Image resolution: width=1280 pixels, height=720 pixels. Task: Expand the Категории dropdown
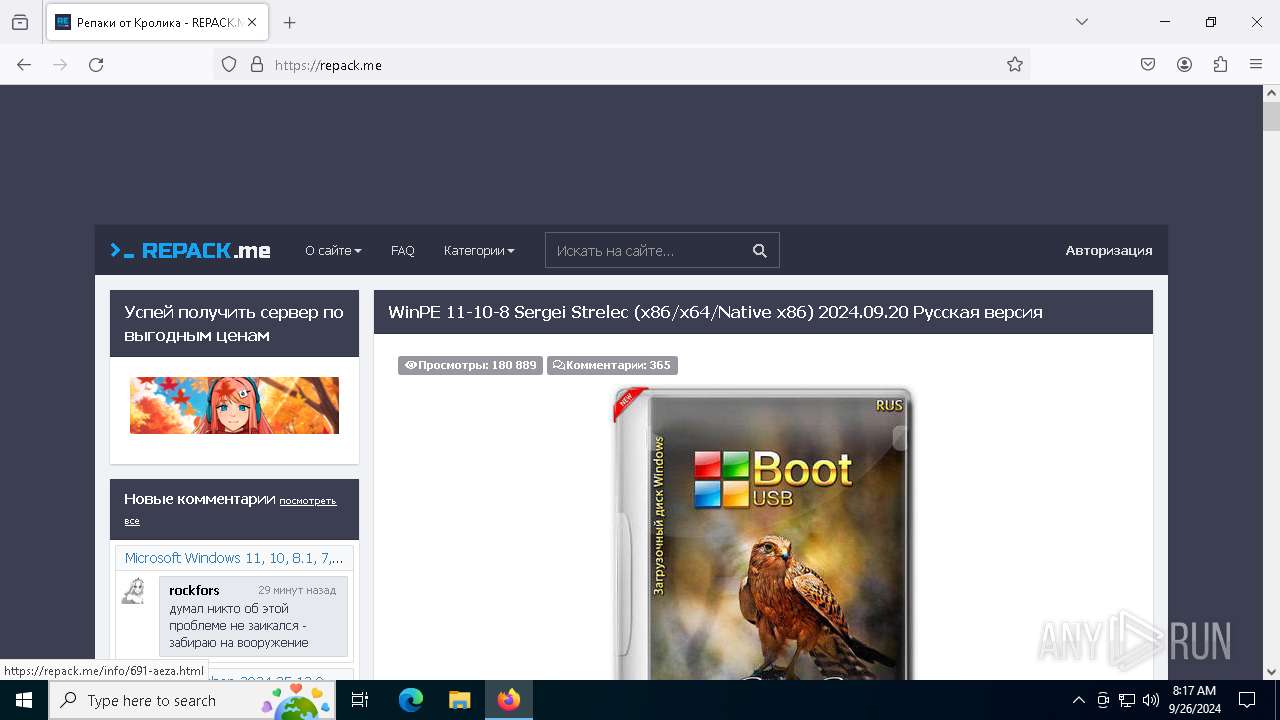pyautogui.click(x=479, y=250)
